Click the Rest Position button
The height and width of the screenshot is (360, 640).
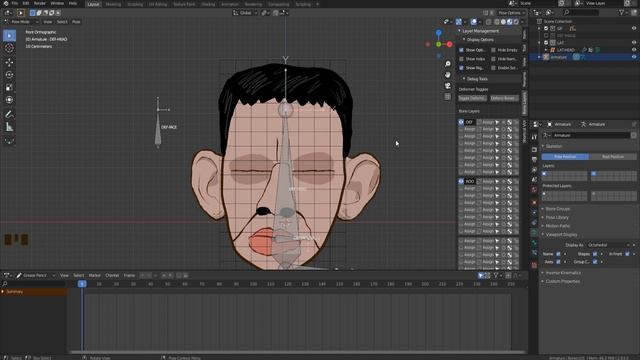click(613, 157)
